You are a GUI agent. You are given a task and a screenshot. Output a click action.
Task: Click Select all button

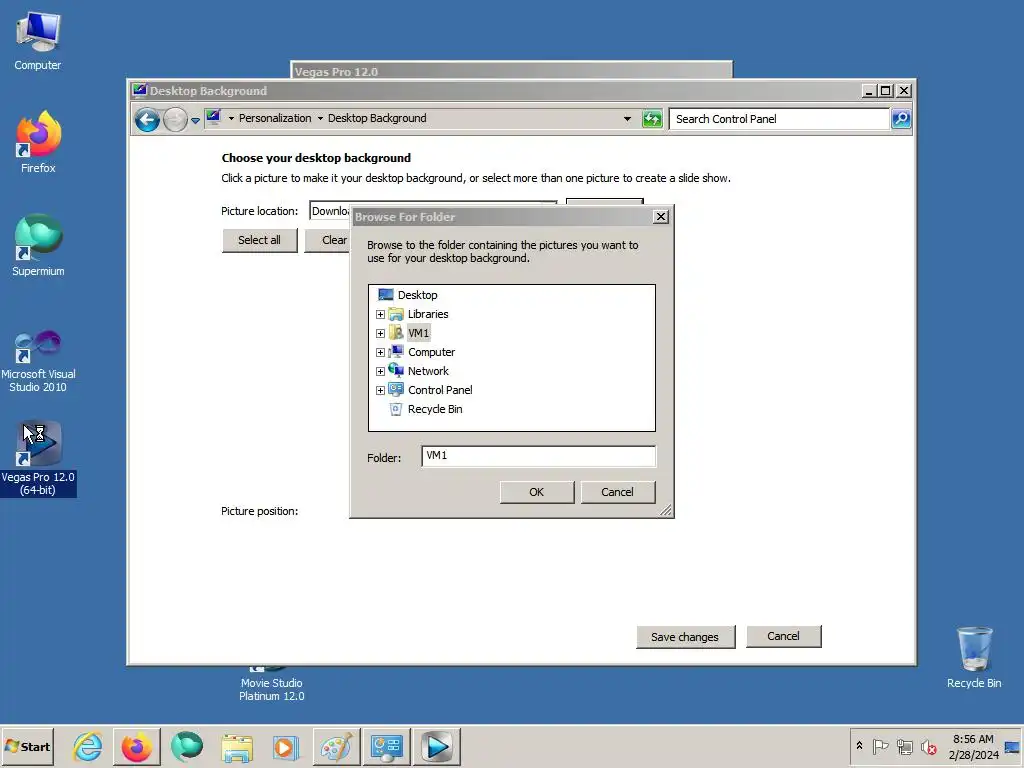tap(259, 240)
